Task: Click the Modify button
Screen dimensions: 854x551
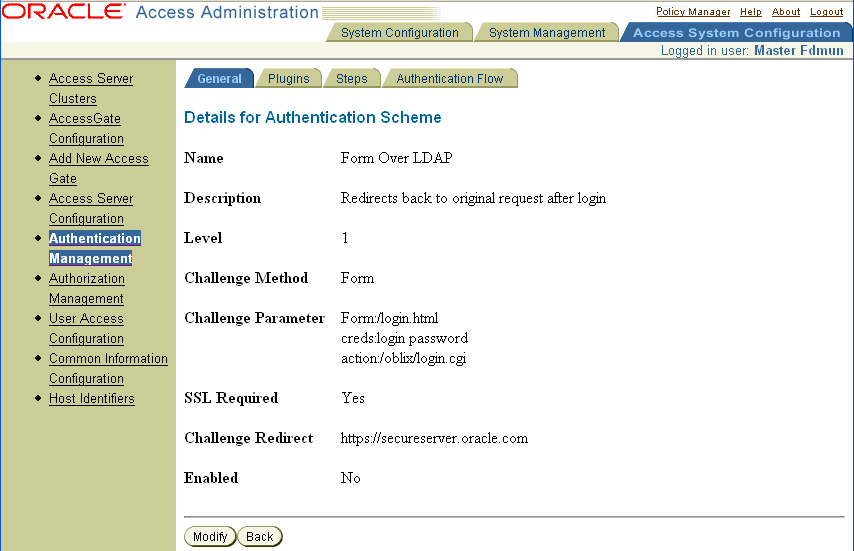Action: (210, 536)
